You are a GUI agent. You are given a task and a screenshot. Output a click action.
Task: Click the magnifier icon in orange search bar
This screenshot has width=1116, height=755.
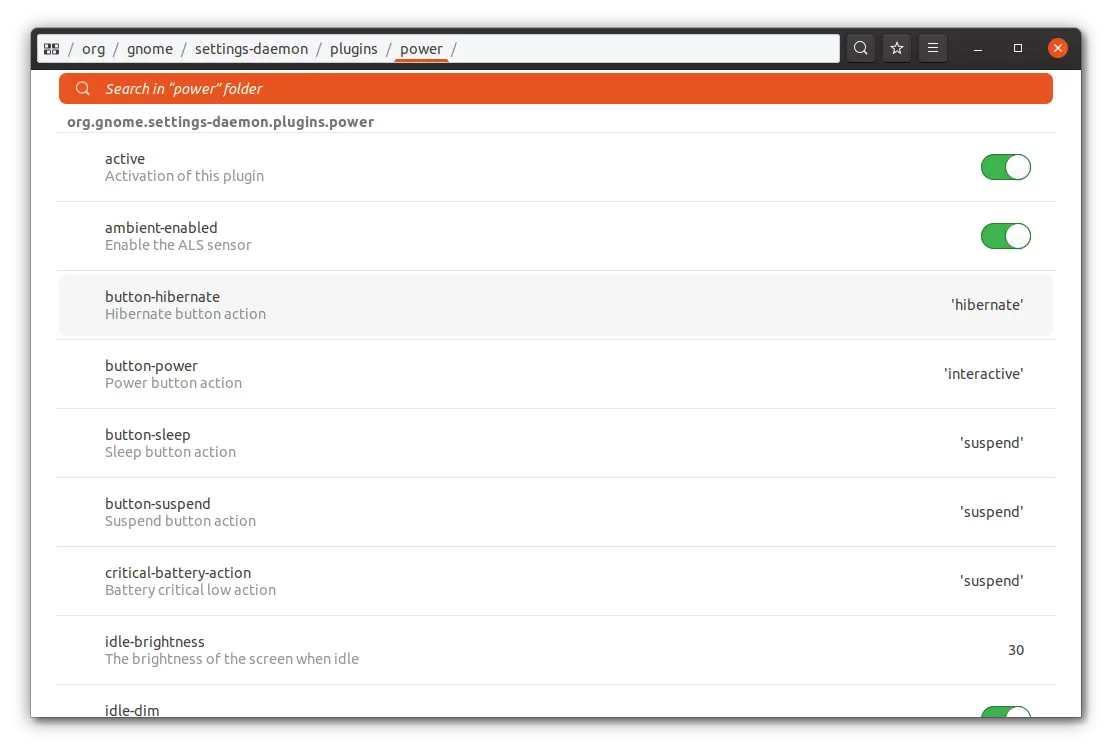(83, 88)
